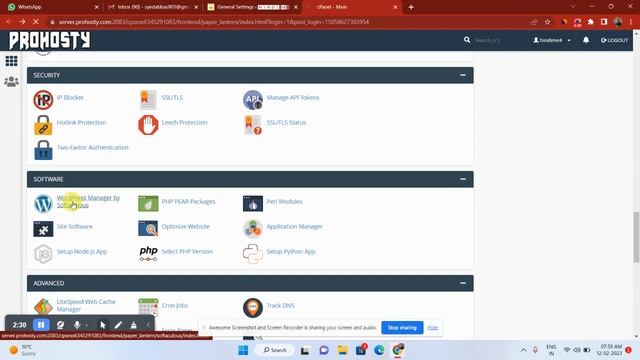Viewport: 640px width, 360px height.
Task: Open the SSL/TLS certificate icon
Action: coord(148,100)
